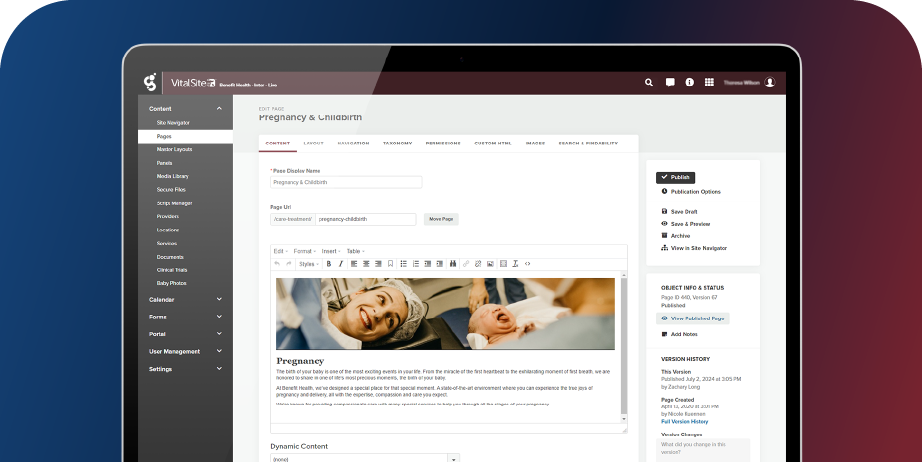922x462 pixels.
Task: Open the Format menu in the editor
Action: 303,251
